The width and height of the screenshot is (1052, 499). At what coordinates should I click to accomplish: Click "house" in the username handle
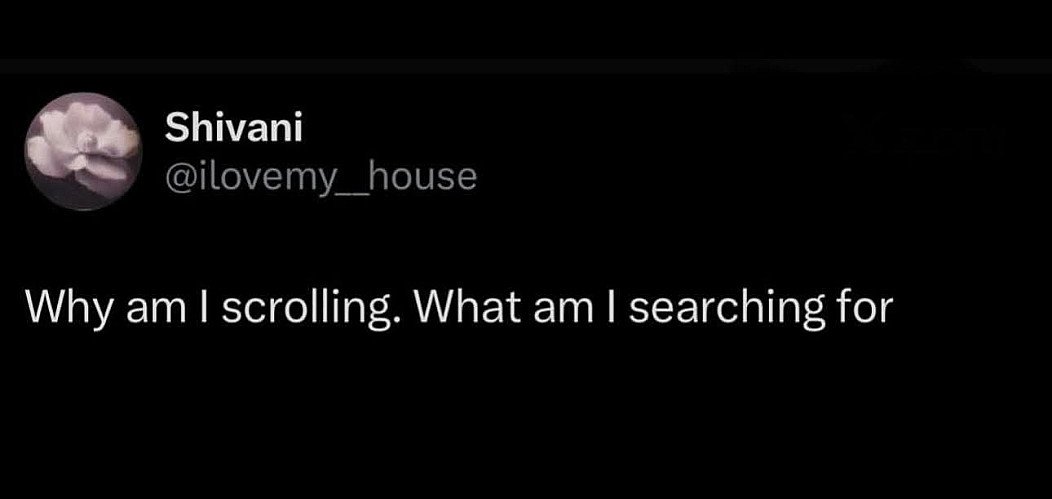coord(424,177)
